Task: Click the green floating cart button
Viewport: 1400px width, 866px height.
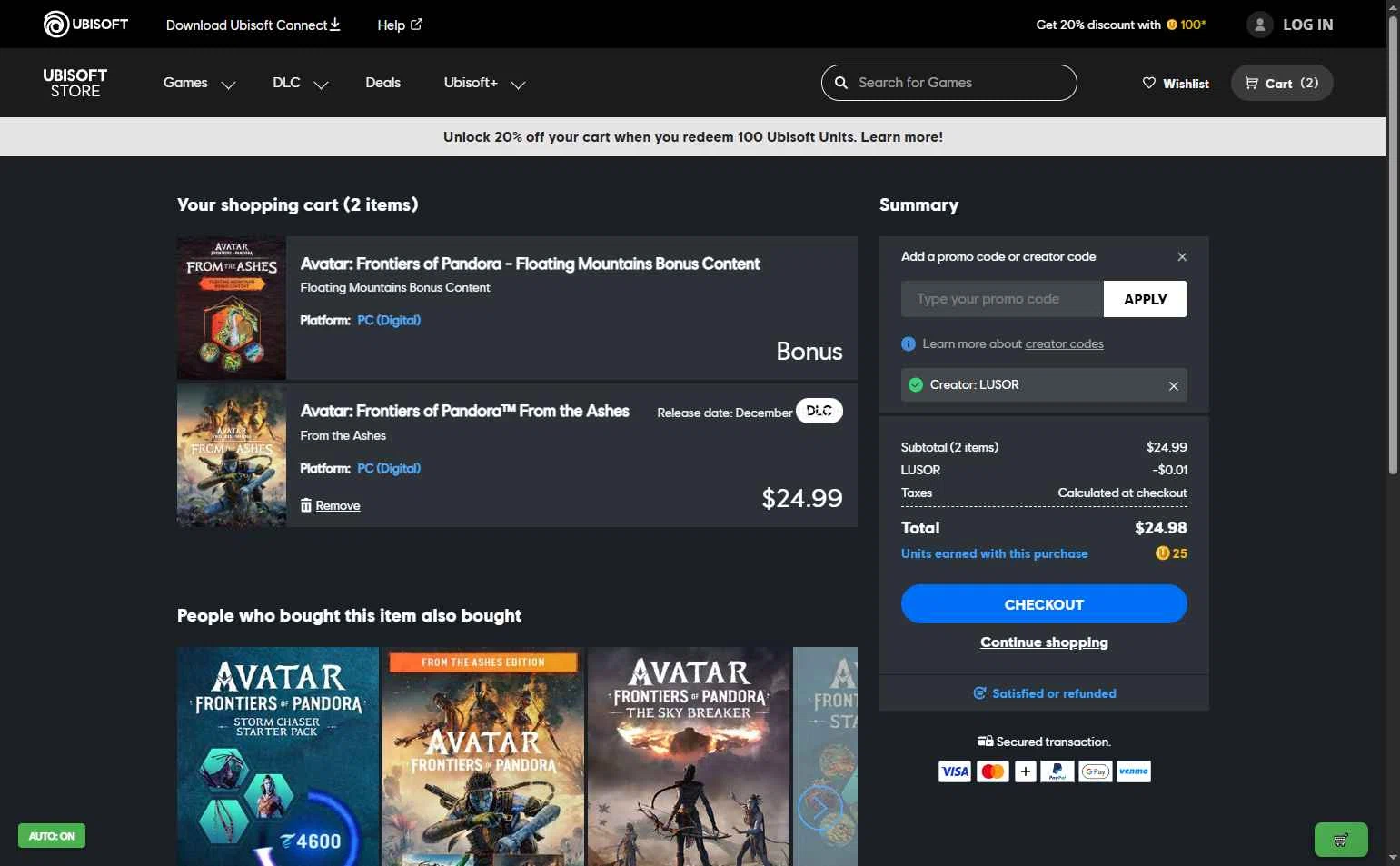Action: tap(1341, 840)
